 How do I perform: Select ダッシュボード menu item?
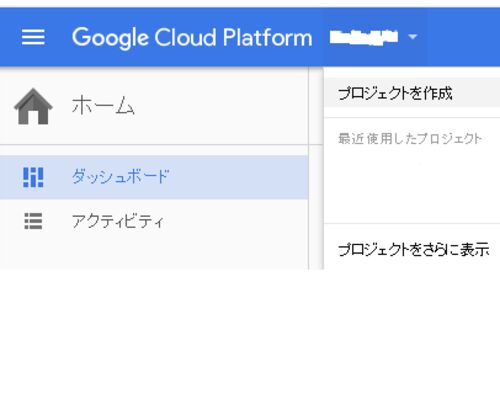[x=154, y=177]
